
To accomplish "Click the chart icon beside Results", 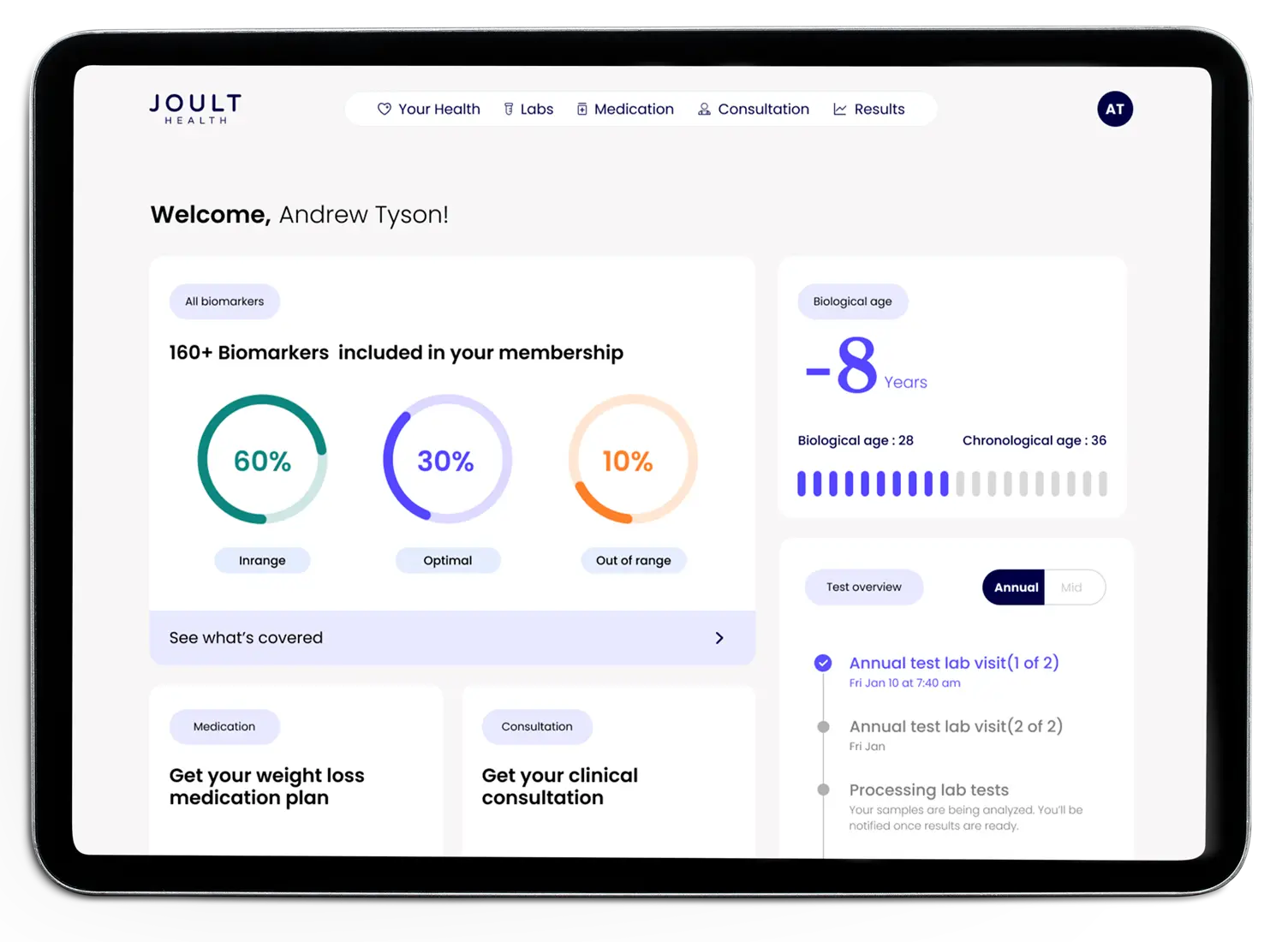I will pos(840,109).
